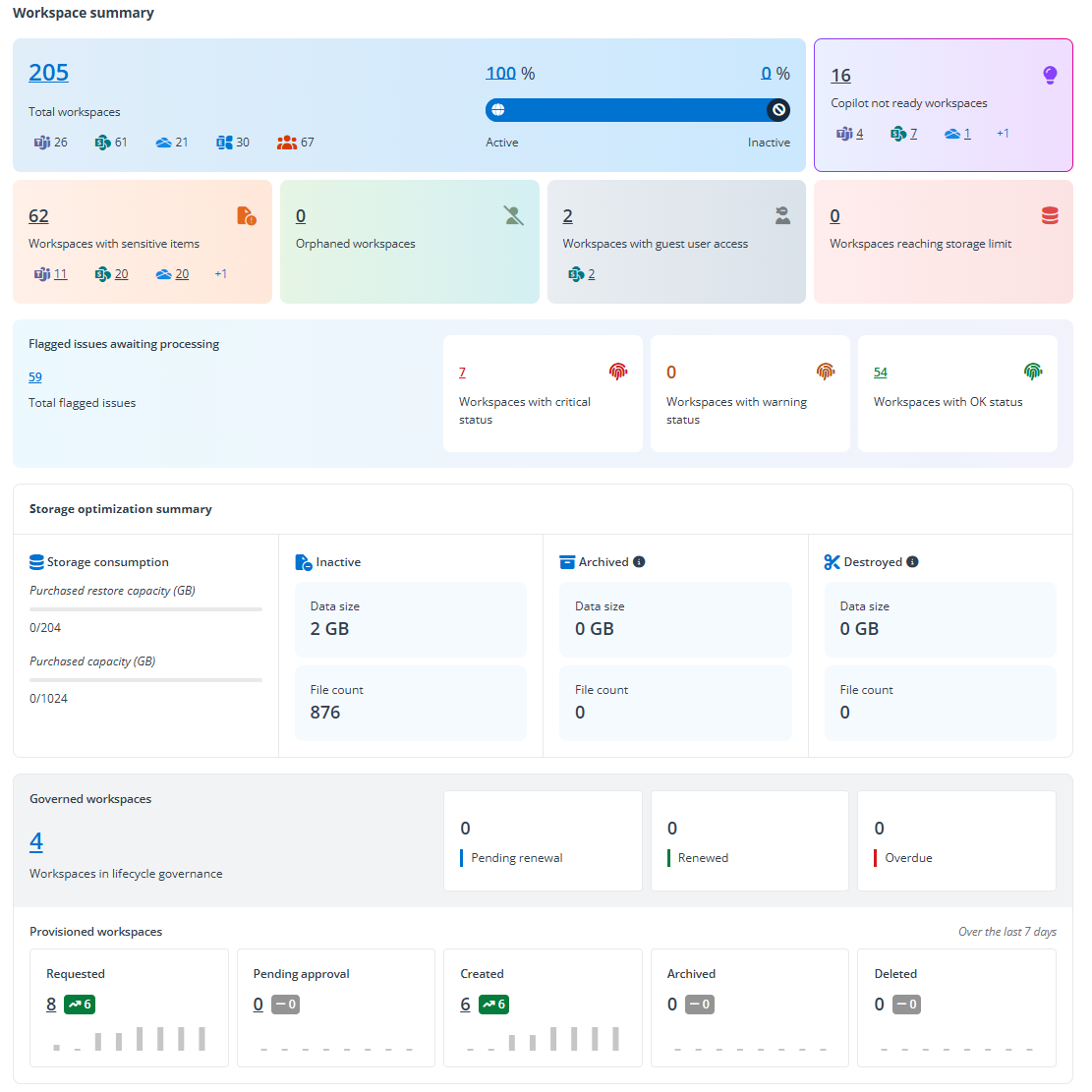
Task: Click the orphaned workspaces user icon
Action: (513, 216)
